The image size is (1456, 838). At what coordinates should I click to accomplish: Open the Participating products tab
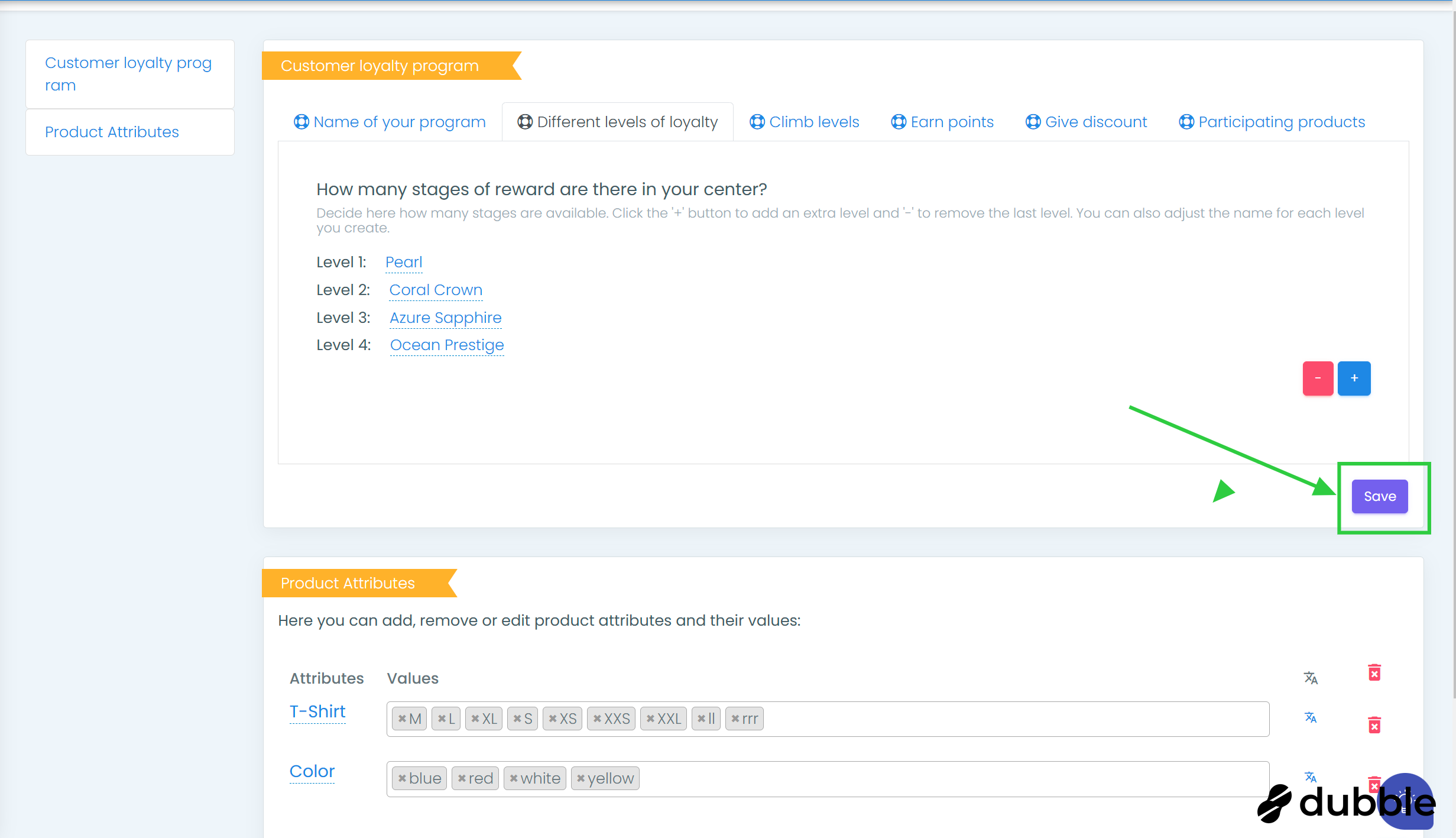pos(1272,122)
